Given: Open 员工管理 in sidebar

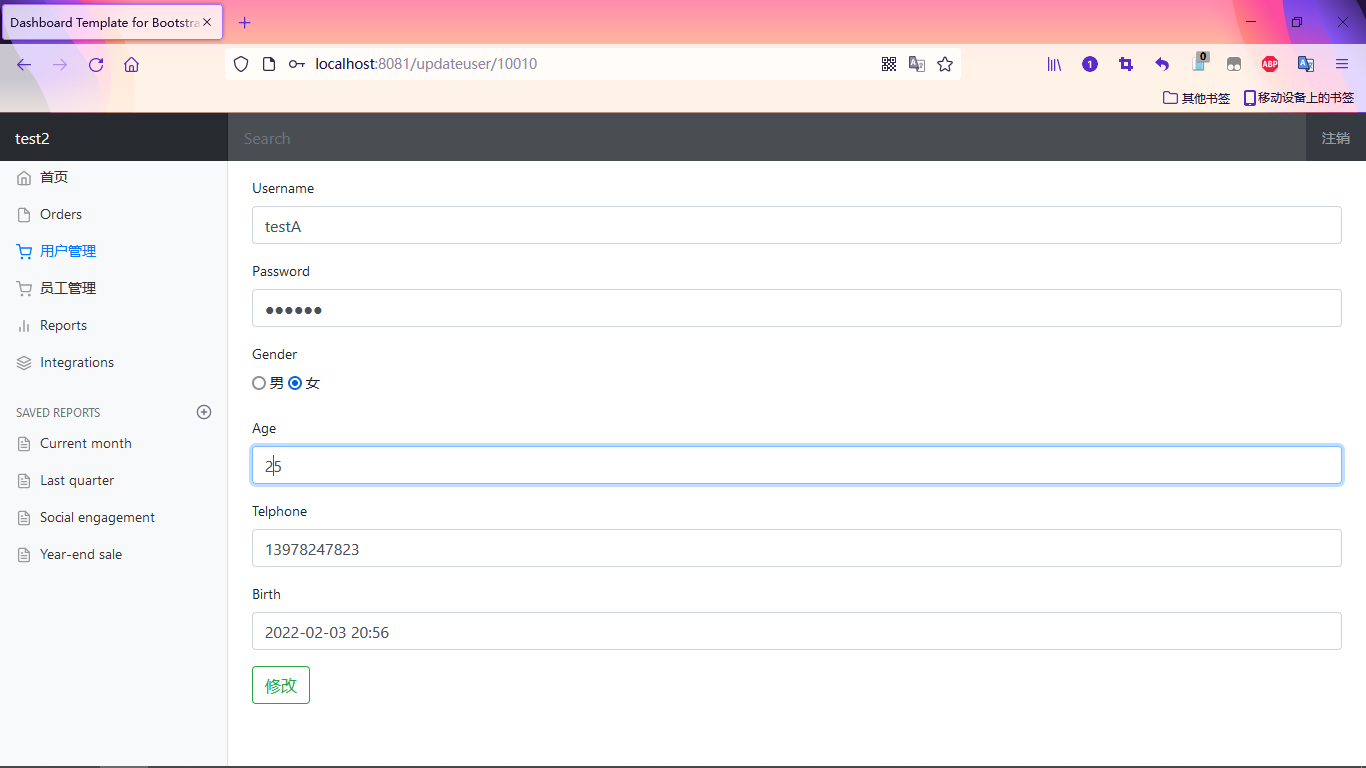Looking at the screenshot, I should pos(68,288).
